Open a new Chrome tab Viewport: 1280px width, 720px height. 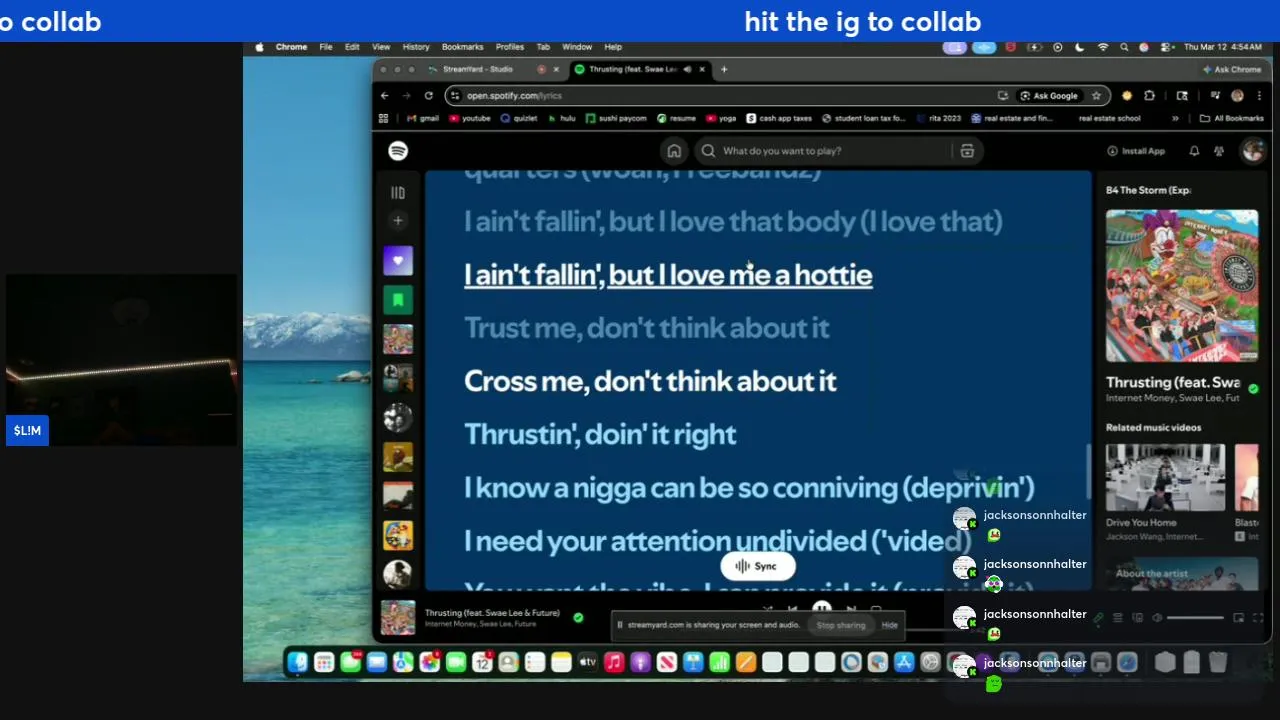(x=725, y=69)
